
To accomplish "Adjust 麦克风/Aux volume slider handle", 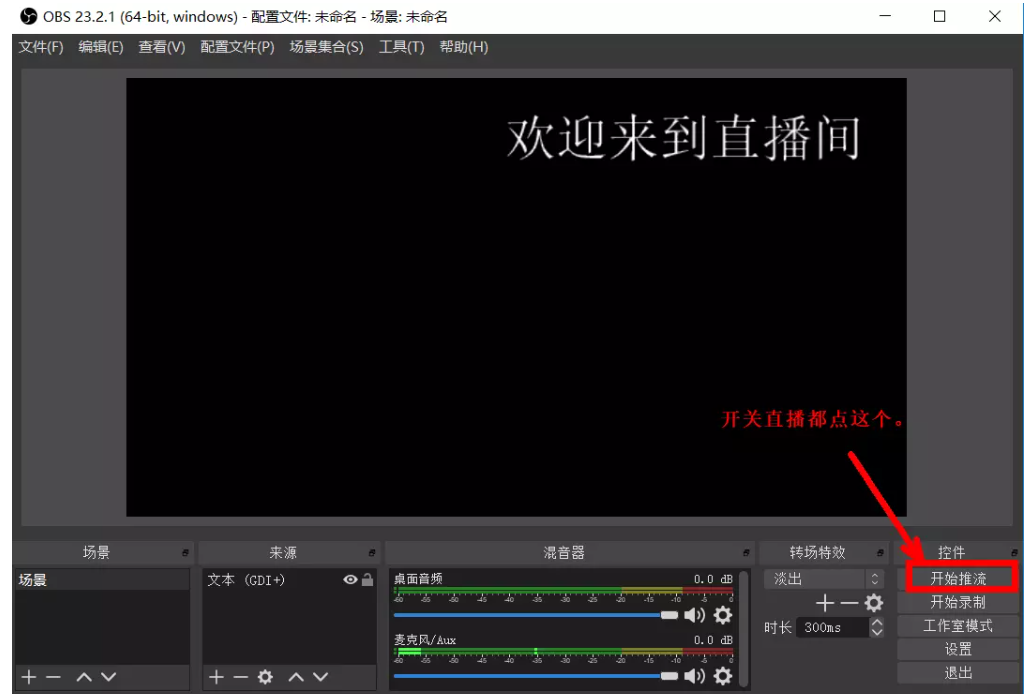I will pos(669,676).
